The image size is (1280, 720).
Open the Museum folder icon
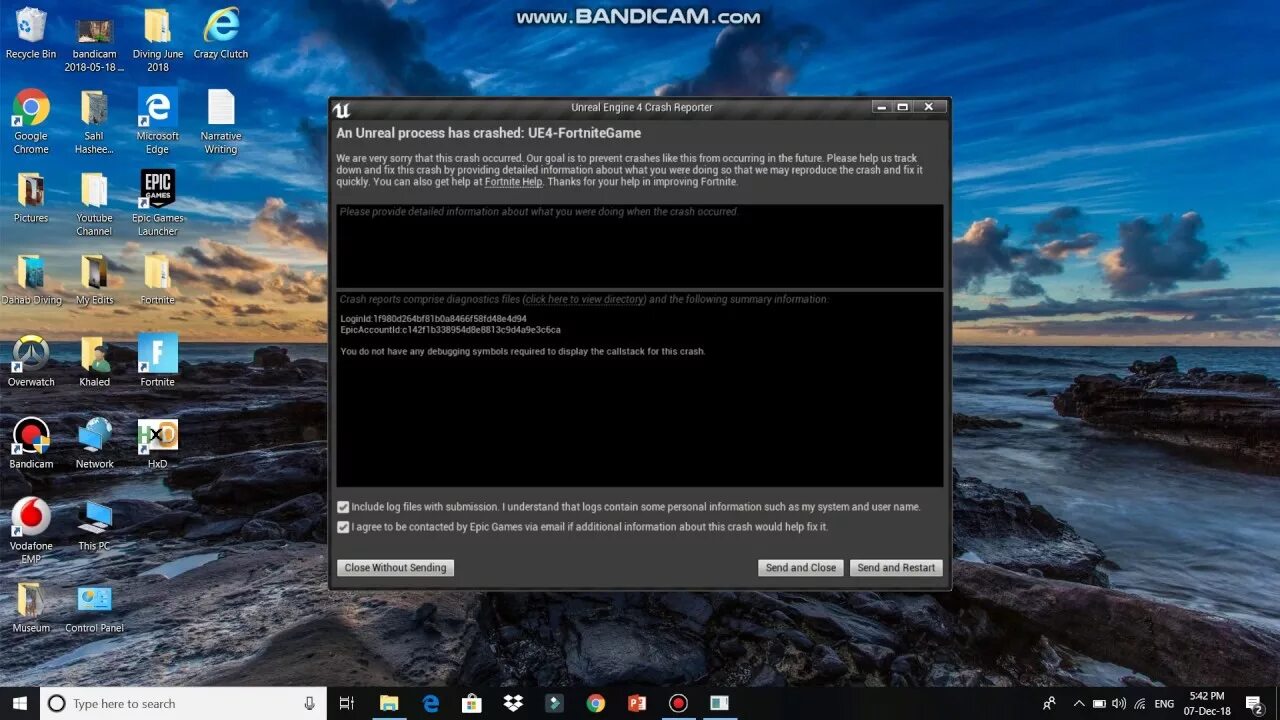(x=31, y=607)
